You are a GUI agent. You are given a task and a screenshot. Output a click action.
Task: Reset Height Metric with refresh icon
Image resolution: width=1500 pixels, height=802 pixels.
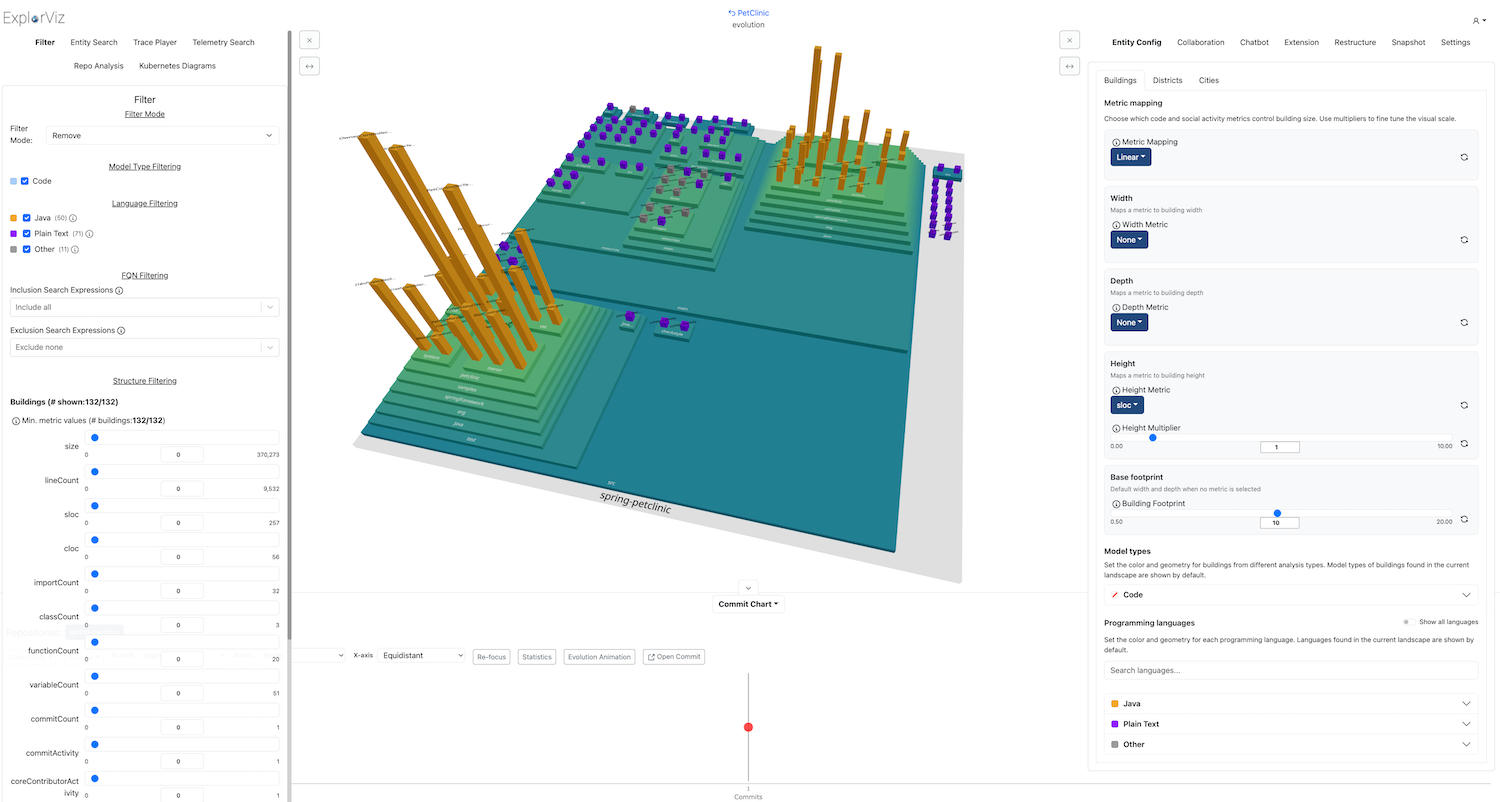(x=1464, y=405)
